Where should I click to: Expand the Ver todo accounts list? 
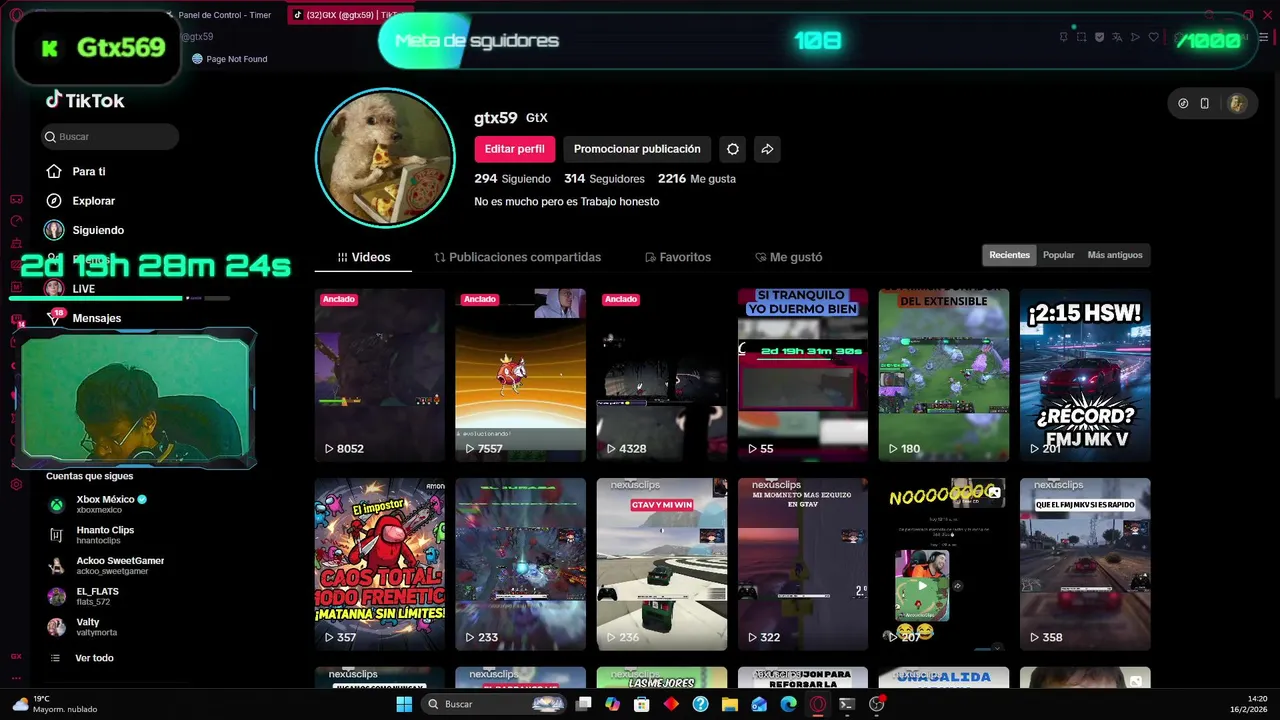click(x=94, y=658)
